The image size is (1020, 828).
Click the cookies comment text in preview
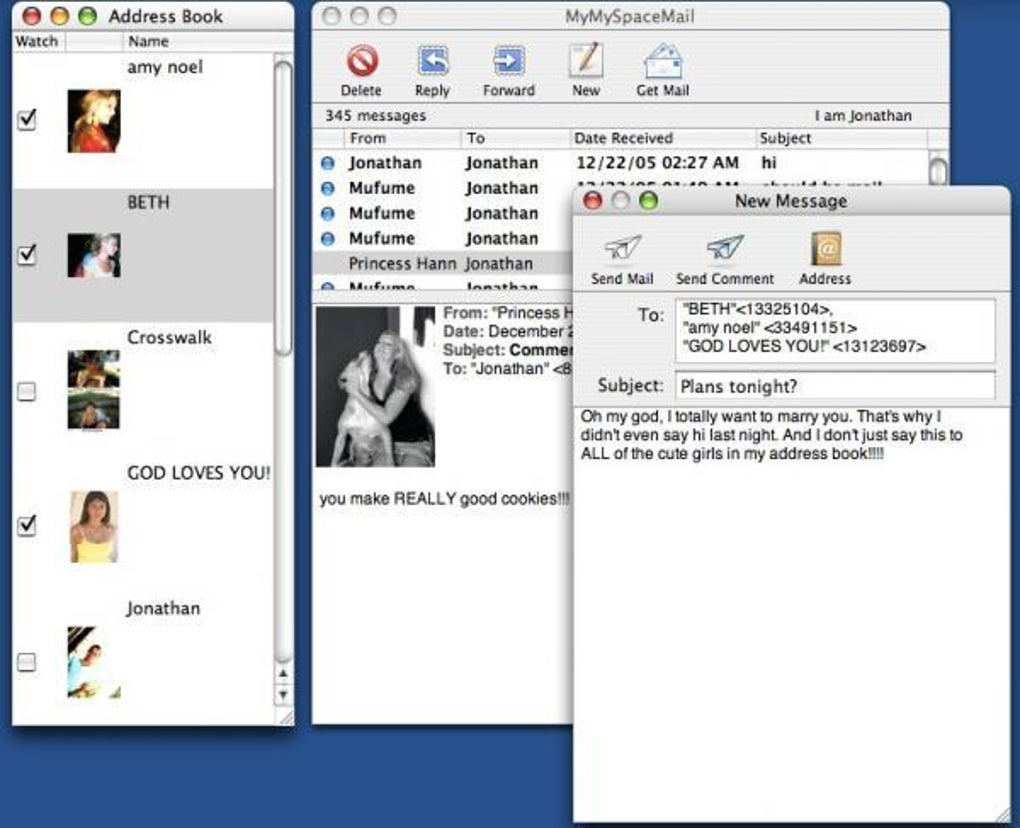[x=444, y=499]
